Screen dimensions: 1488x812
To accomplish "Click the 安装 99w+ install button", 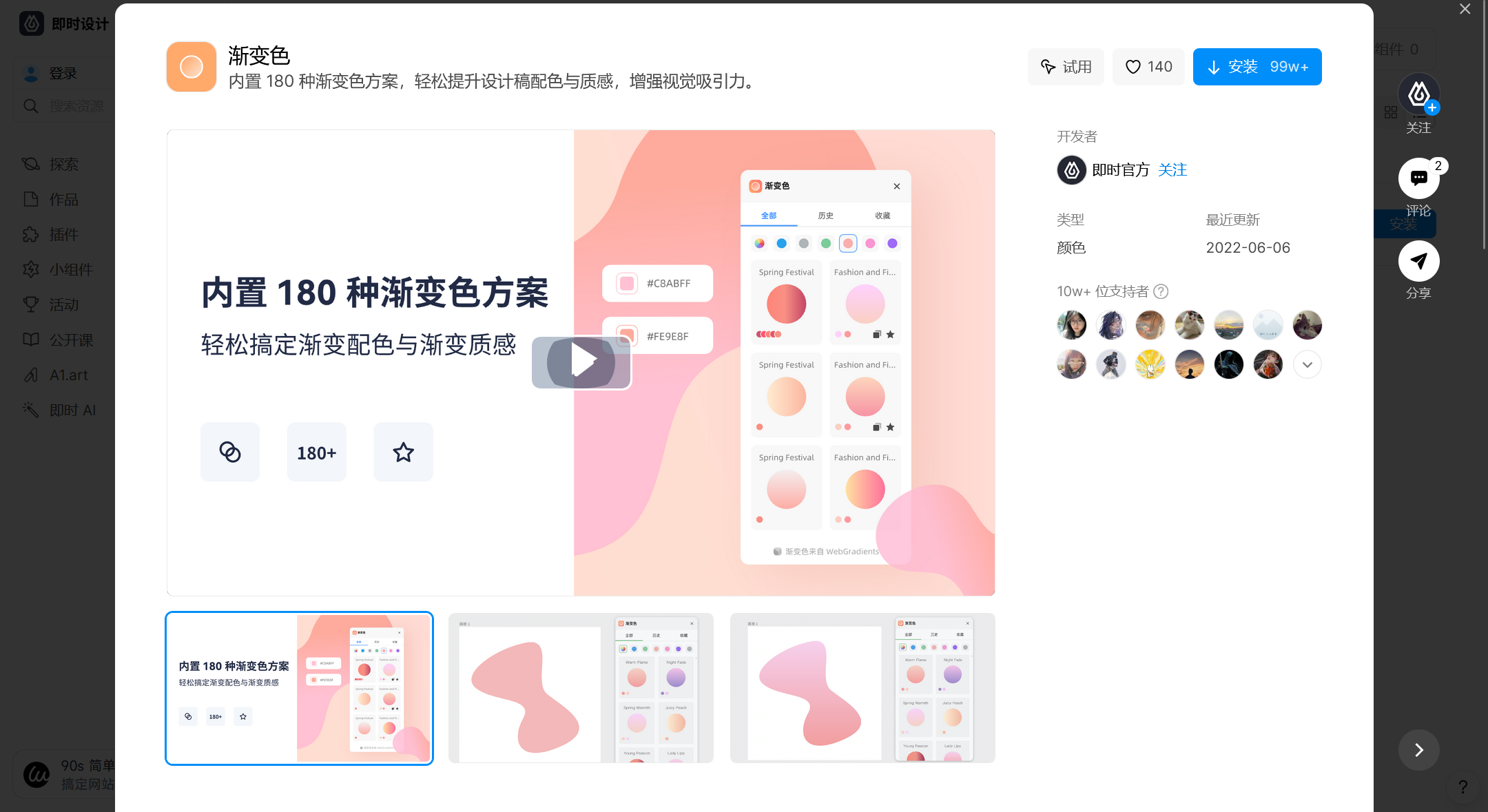I will (x=1257, y=66).
